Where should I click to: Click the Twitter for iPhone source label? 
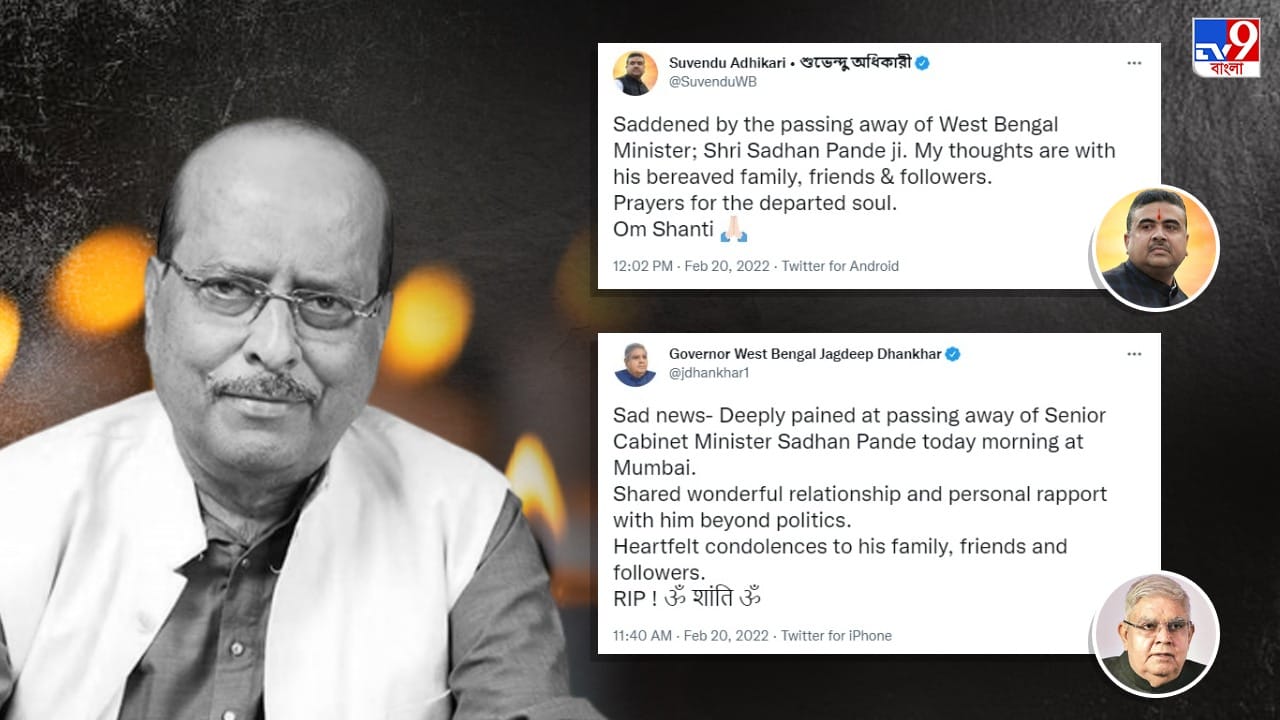point(836,635)
